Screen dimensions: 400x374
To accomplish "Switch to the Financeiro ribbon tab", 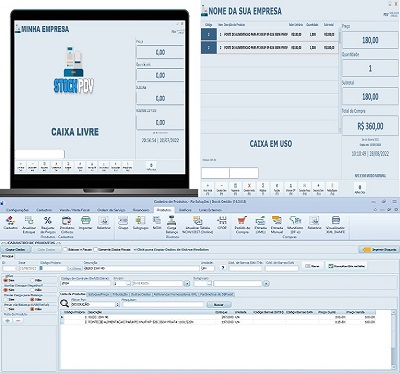I will (141, 210).
